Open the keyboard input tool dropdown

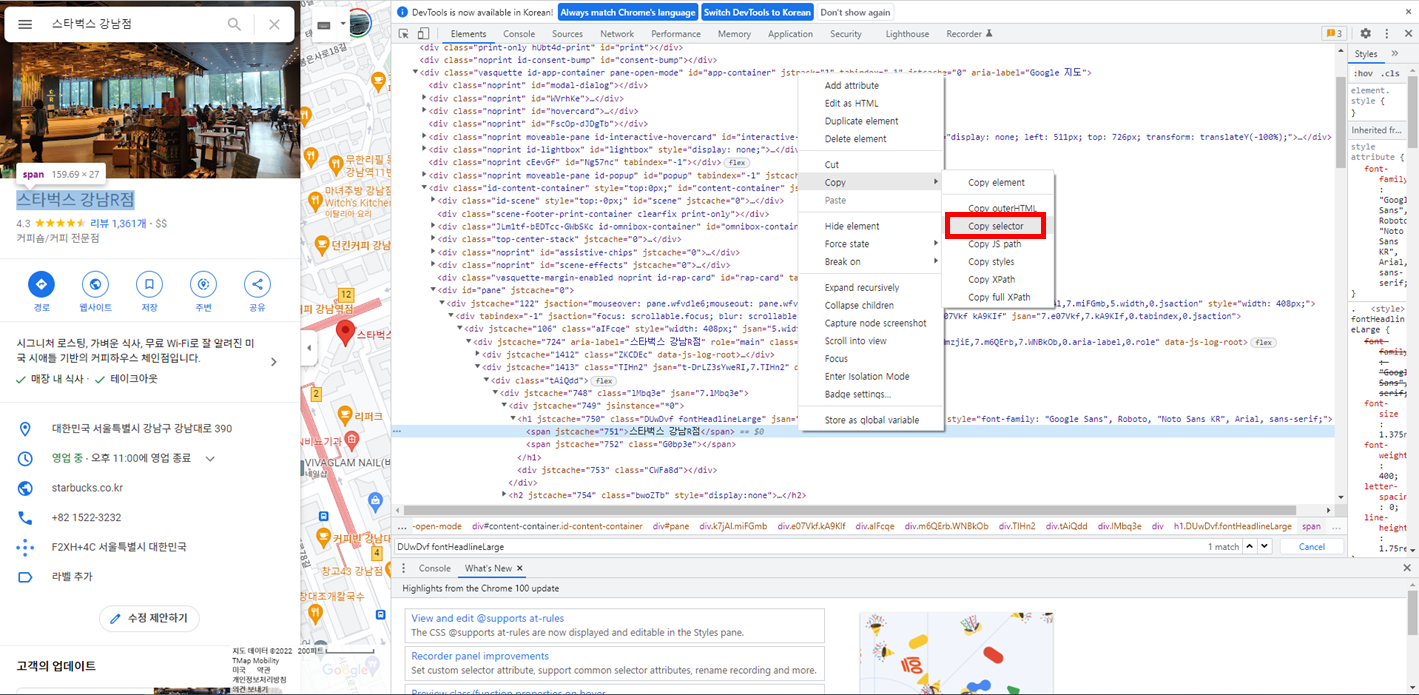tap(343, 24)
